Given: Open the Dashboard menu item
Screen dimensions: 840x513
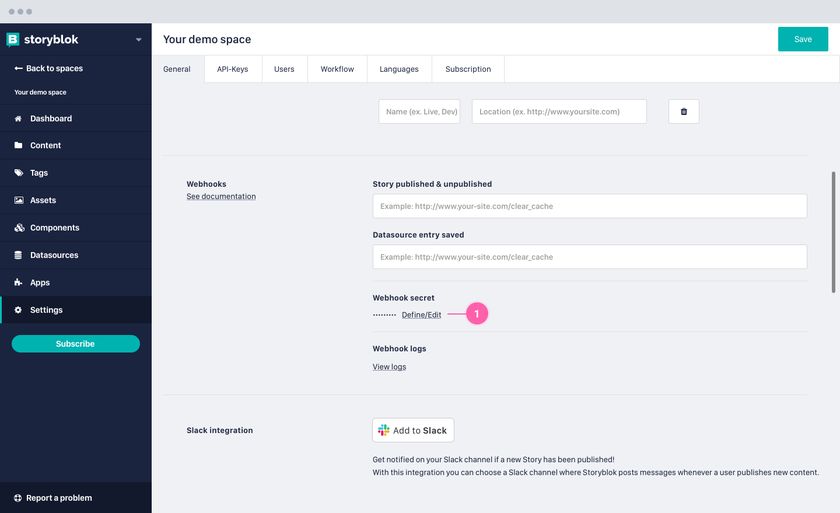Looking at the screenshot, I should [76, 118].
